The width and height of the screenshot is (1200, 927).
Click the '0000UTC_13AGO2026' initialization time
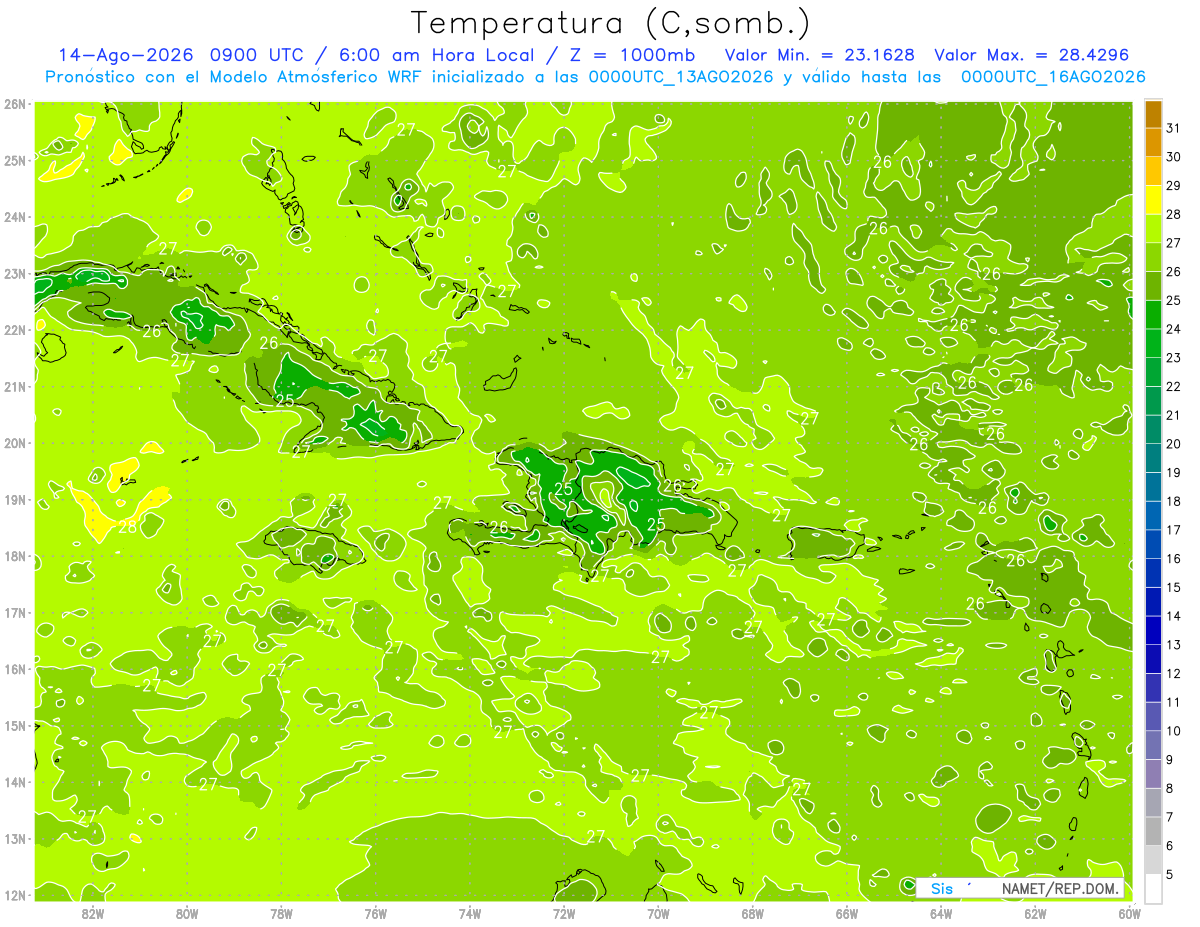680,77
